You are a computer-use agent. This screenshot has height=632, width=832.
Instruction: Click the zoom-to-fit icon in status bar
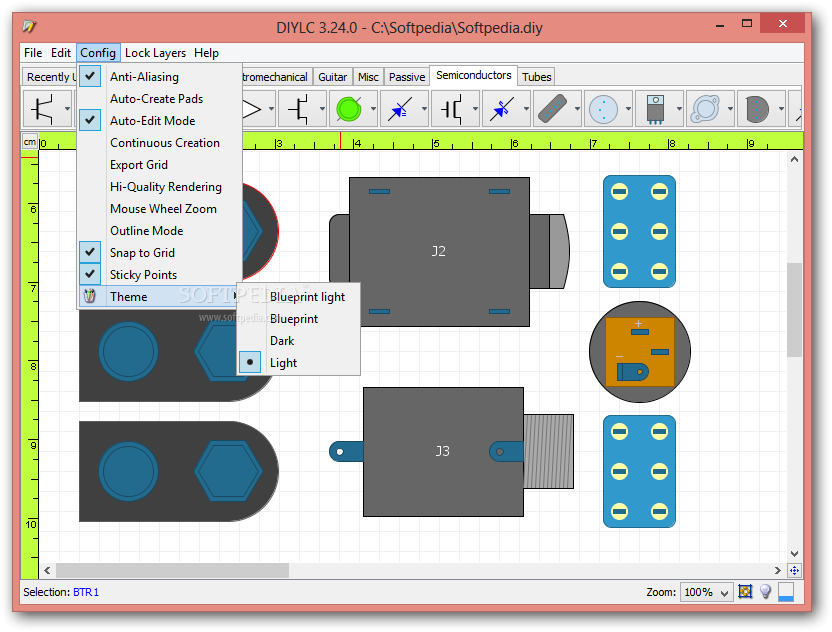coord(745,591)
